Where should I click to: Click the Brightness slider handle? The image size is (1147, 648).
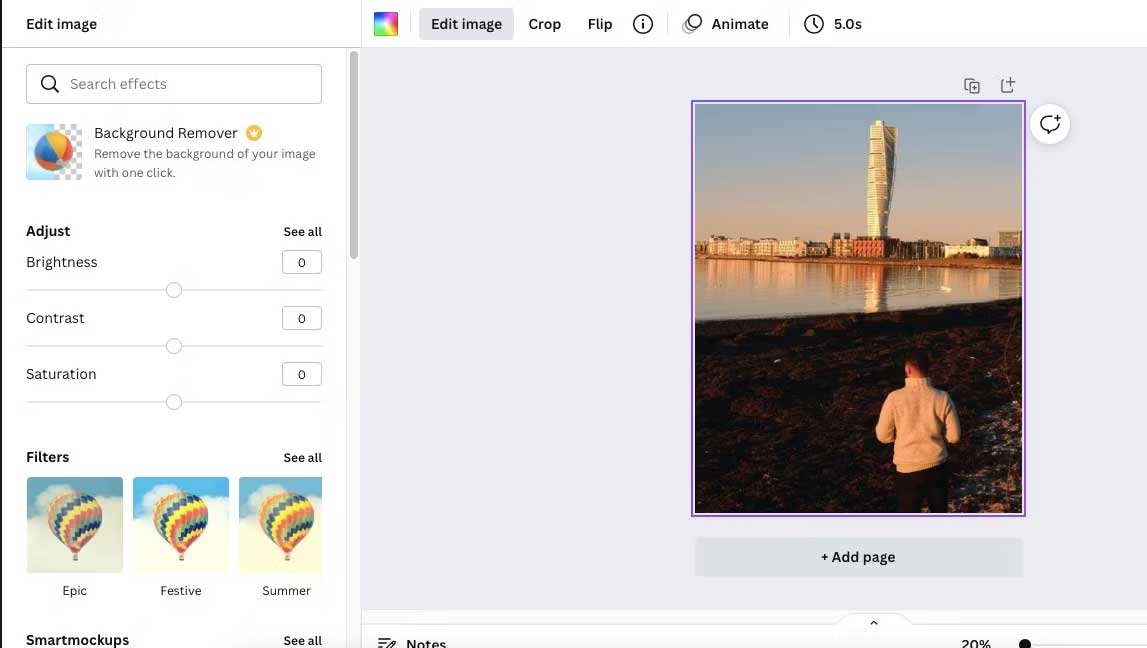pos(174,290)
